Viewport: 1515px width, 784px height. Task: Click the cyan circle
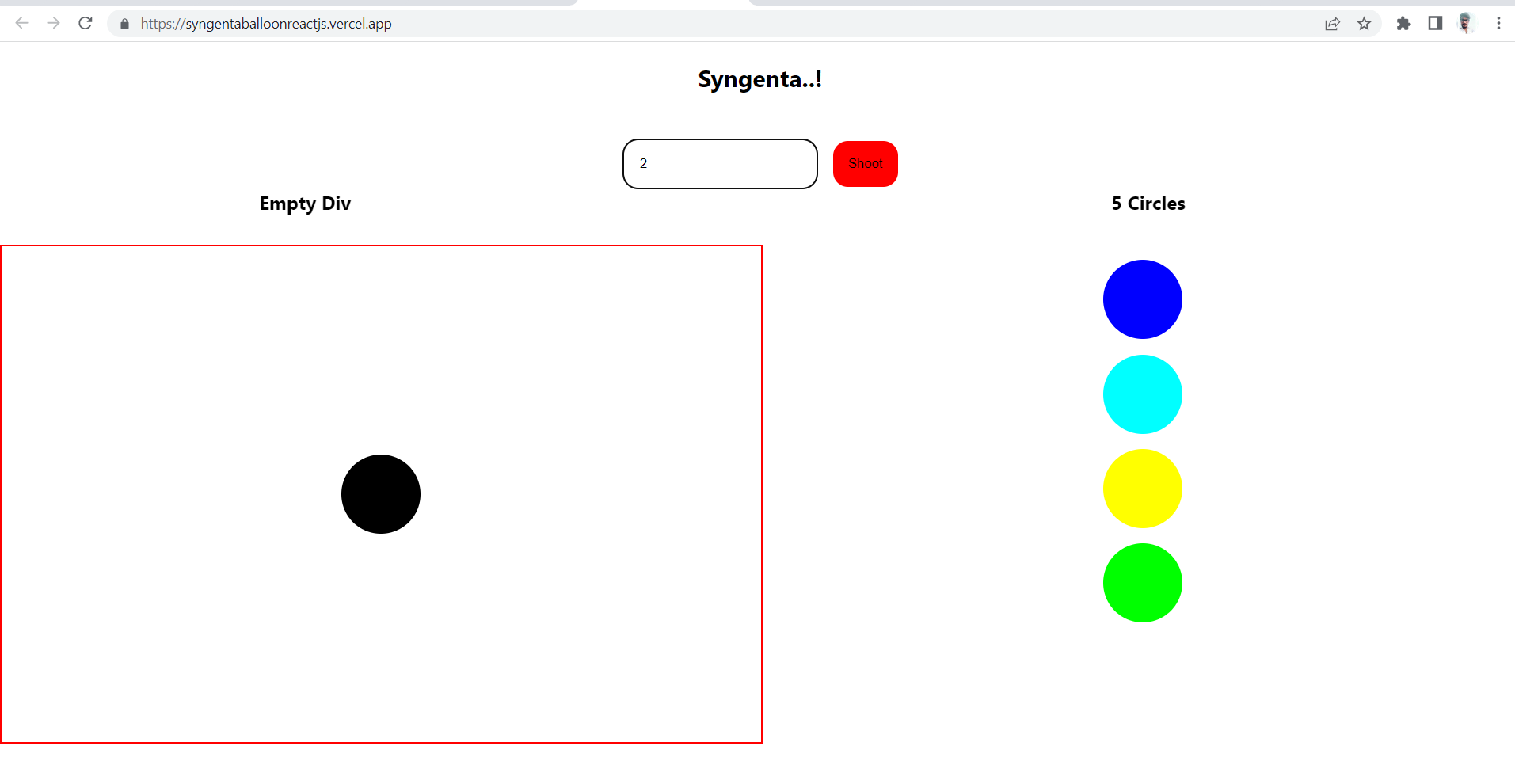pyautogui.click(x=1143, y=394)
